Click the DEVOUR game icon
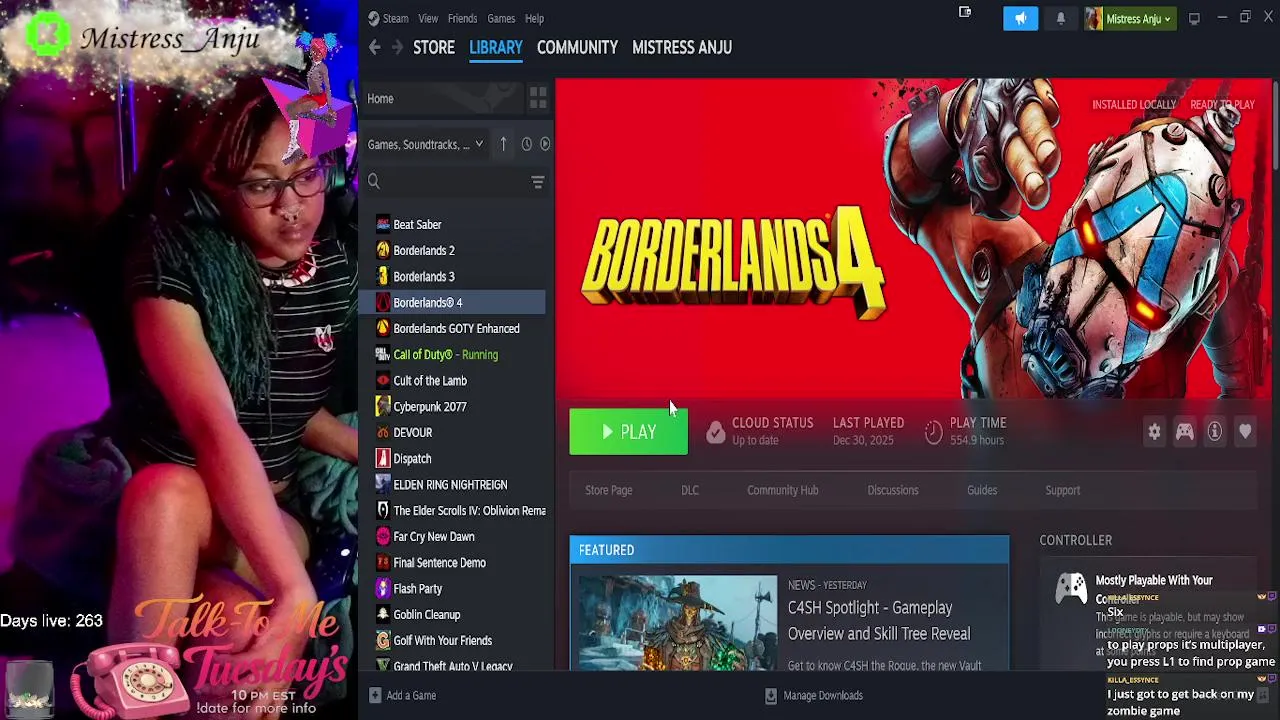The width and height of the screenshot is (1280, 720). (383, 432)
